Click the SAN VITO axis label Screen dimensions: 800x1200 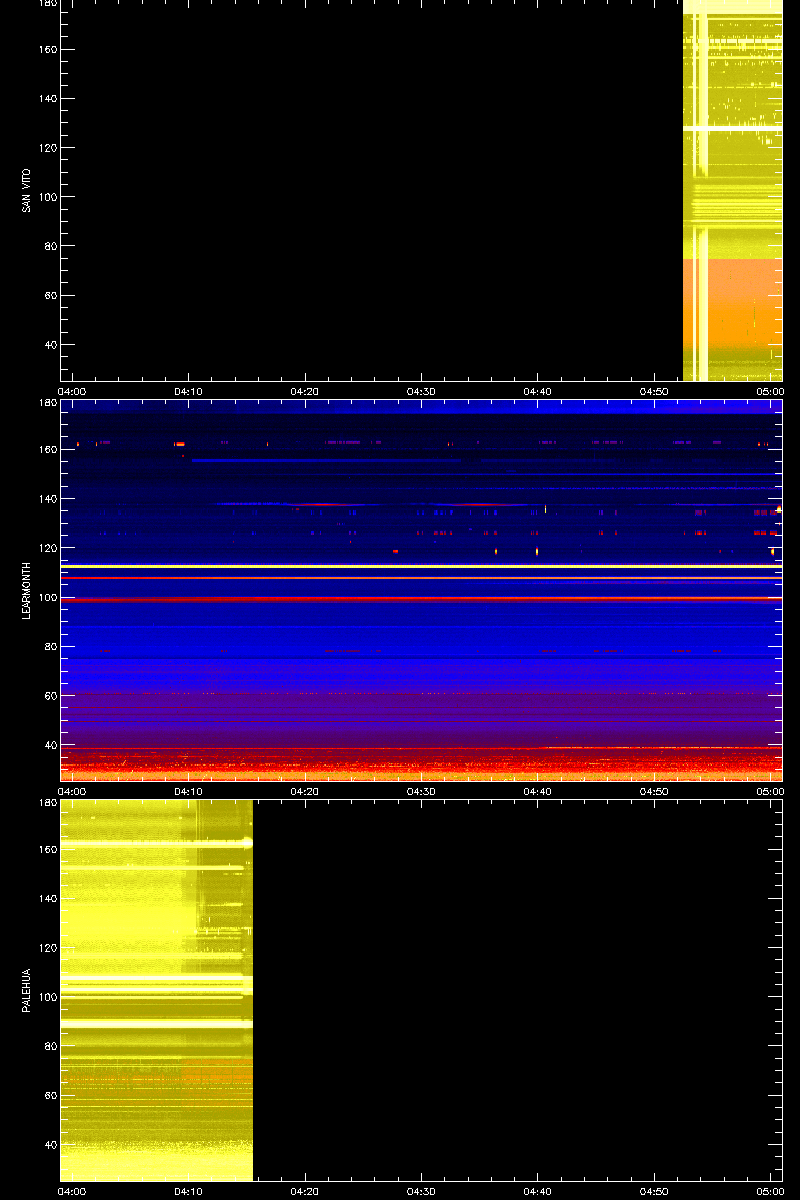coord(27,190)
